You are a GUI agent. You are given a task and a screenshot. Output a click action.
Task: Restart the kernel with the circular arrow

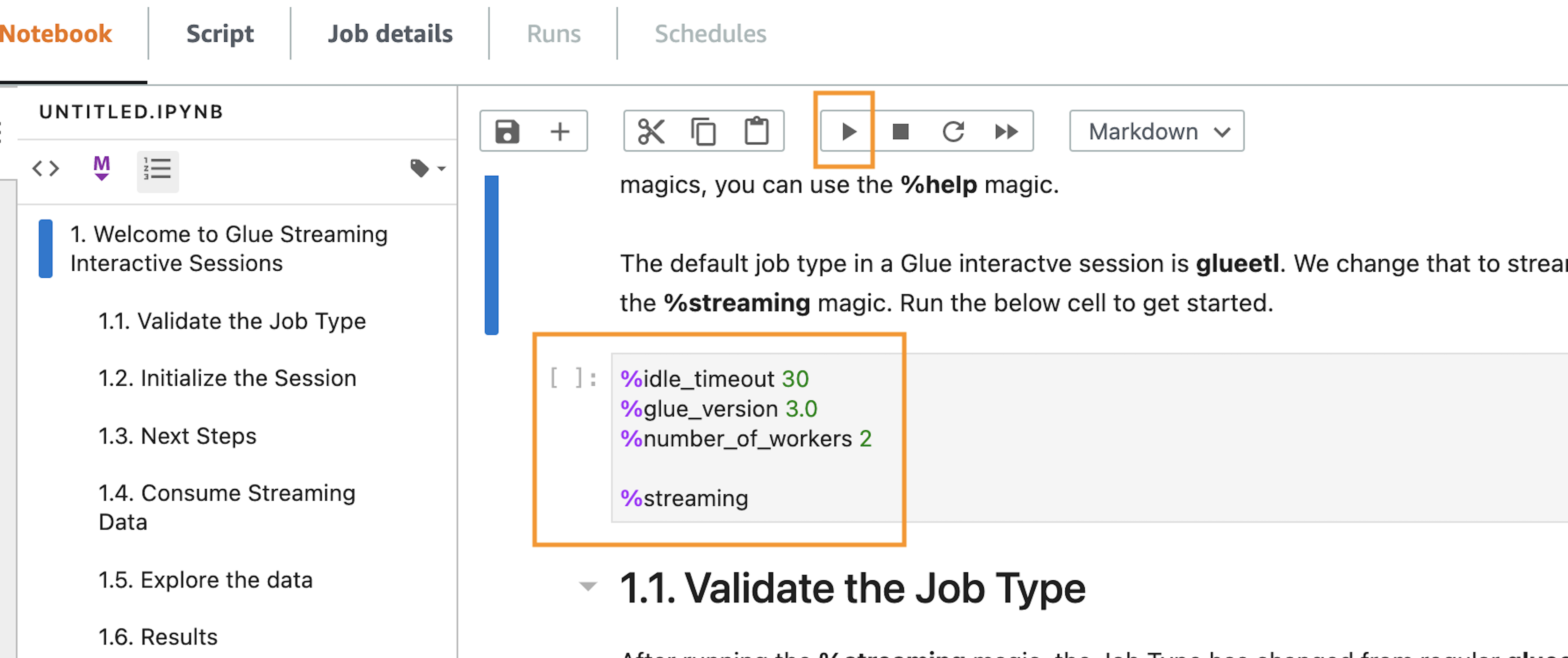(x=953, y=131)
